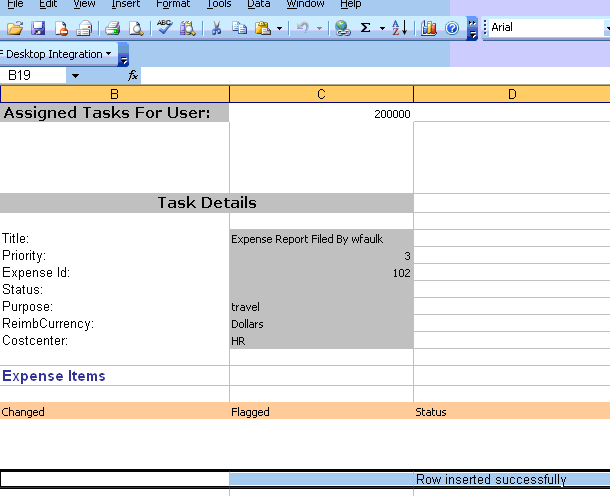Select the column C header
This screenshot has width=610, height=496.
(321, 94)
